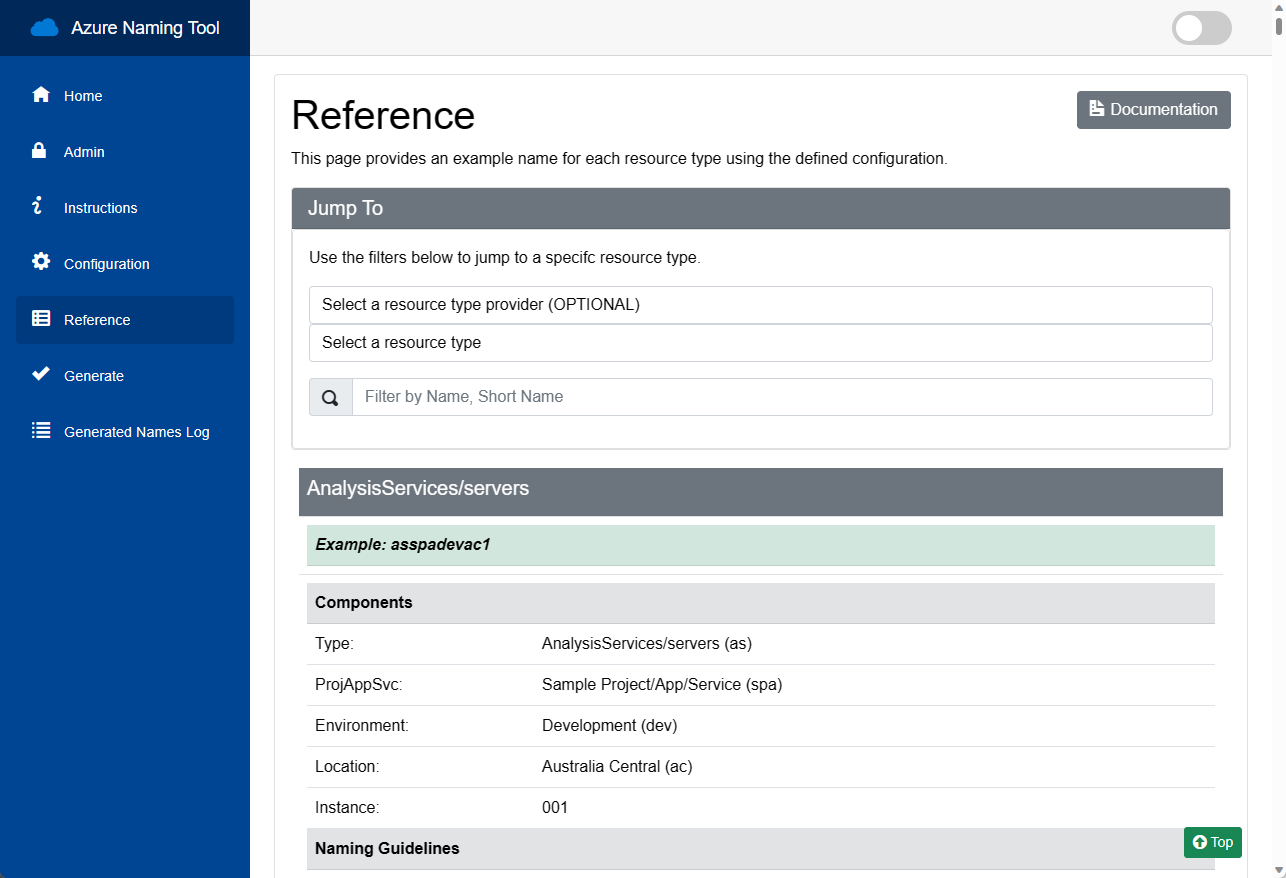
Task: Expand the Select a resource type dropdown
Action: [x=761, y=342]
